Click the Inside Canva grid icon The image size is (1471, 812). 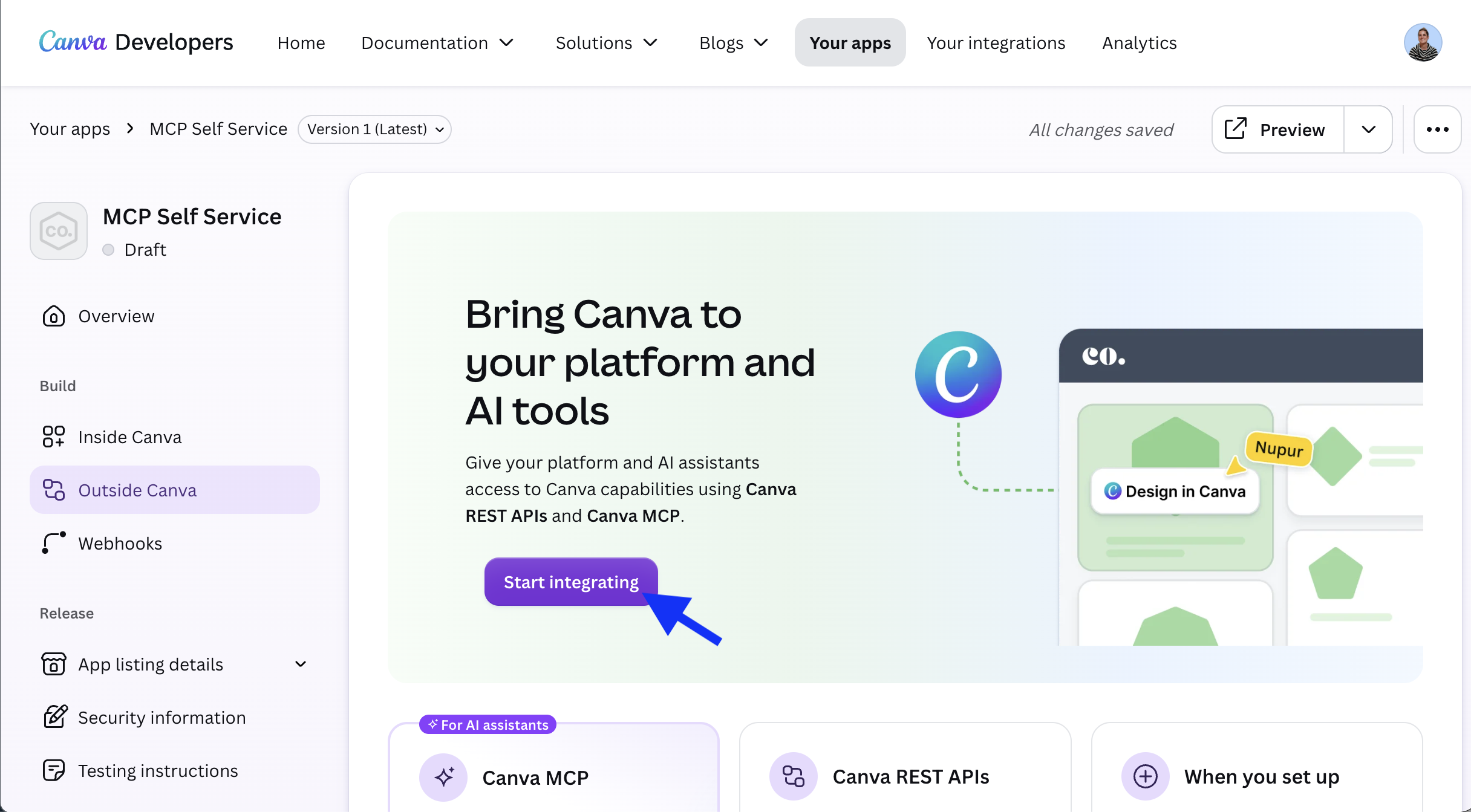point(53,437)
